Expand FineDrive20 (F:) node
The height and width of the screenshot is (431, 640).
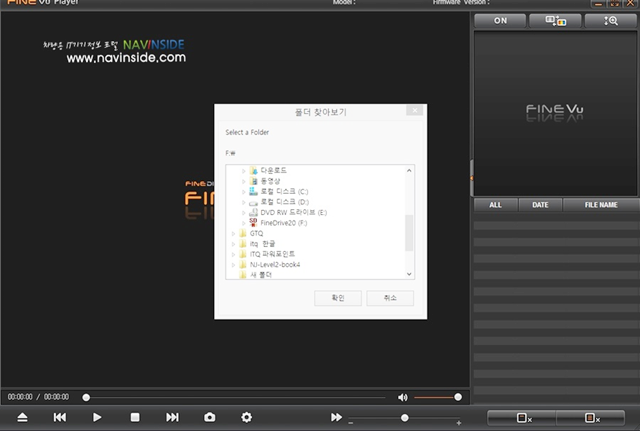pyautogui.click(x=244, y=223)
